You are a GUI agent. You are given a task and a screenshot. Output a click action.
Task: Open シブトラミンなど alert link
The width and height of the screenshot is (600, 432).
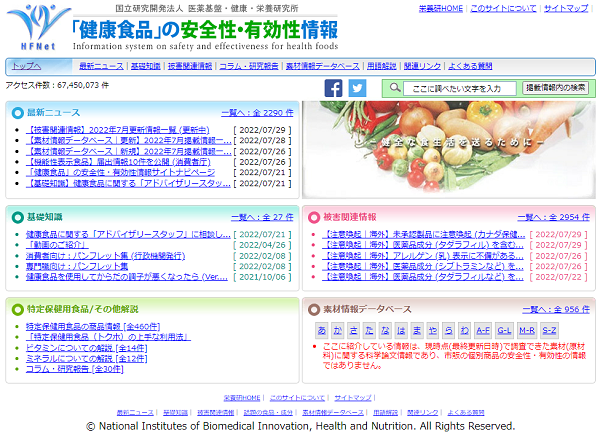coord(423,266)
